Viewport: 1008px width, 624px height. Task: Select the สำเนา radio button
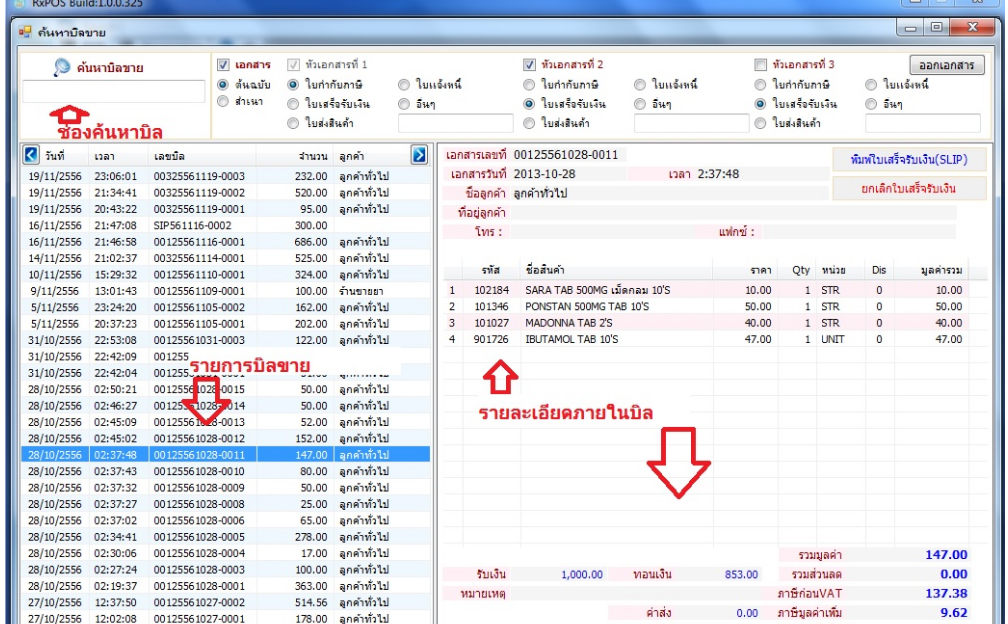pos(223,101)
